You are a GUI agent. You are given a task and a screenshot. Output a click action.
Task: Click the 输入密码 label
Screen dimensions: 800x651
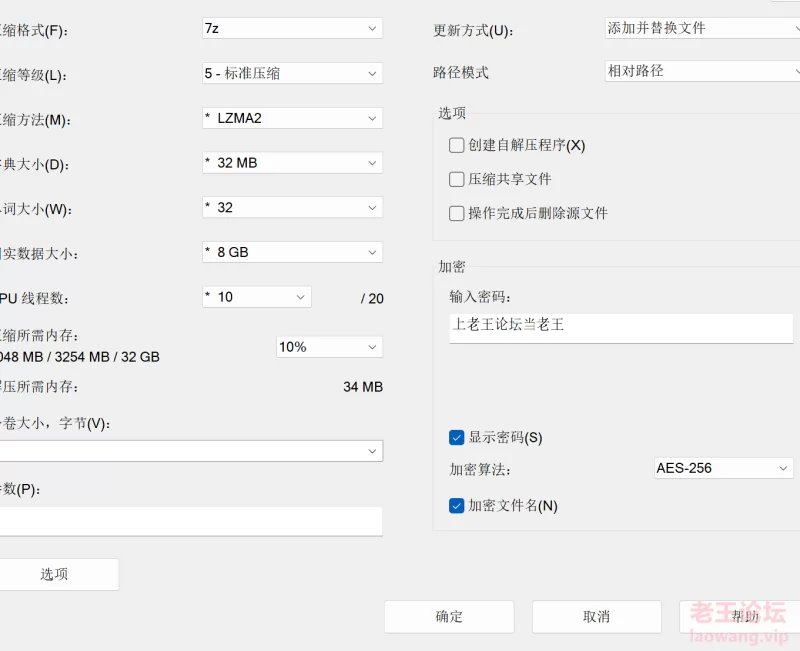click(480, 296)
